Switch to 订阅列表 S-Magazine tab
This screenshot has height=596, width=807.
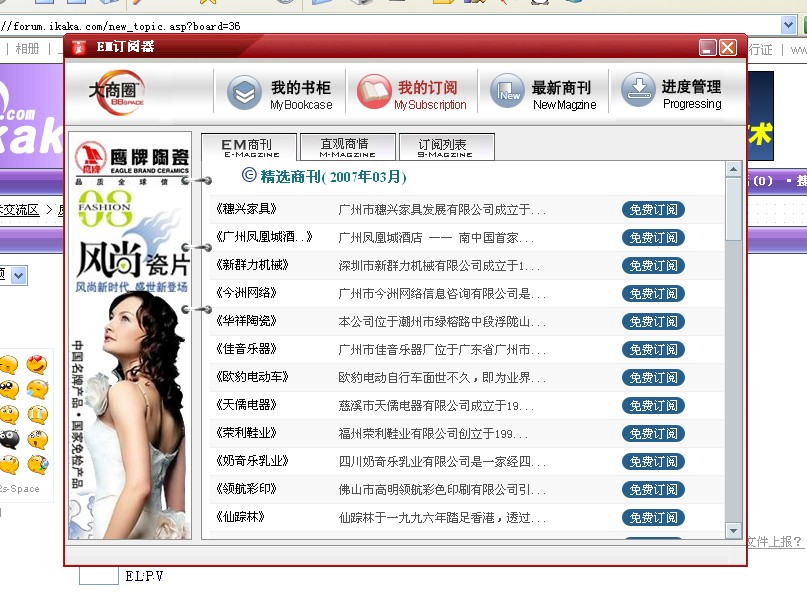(x=446, y=147)
